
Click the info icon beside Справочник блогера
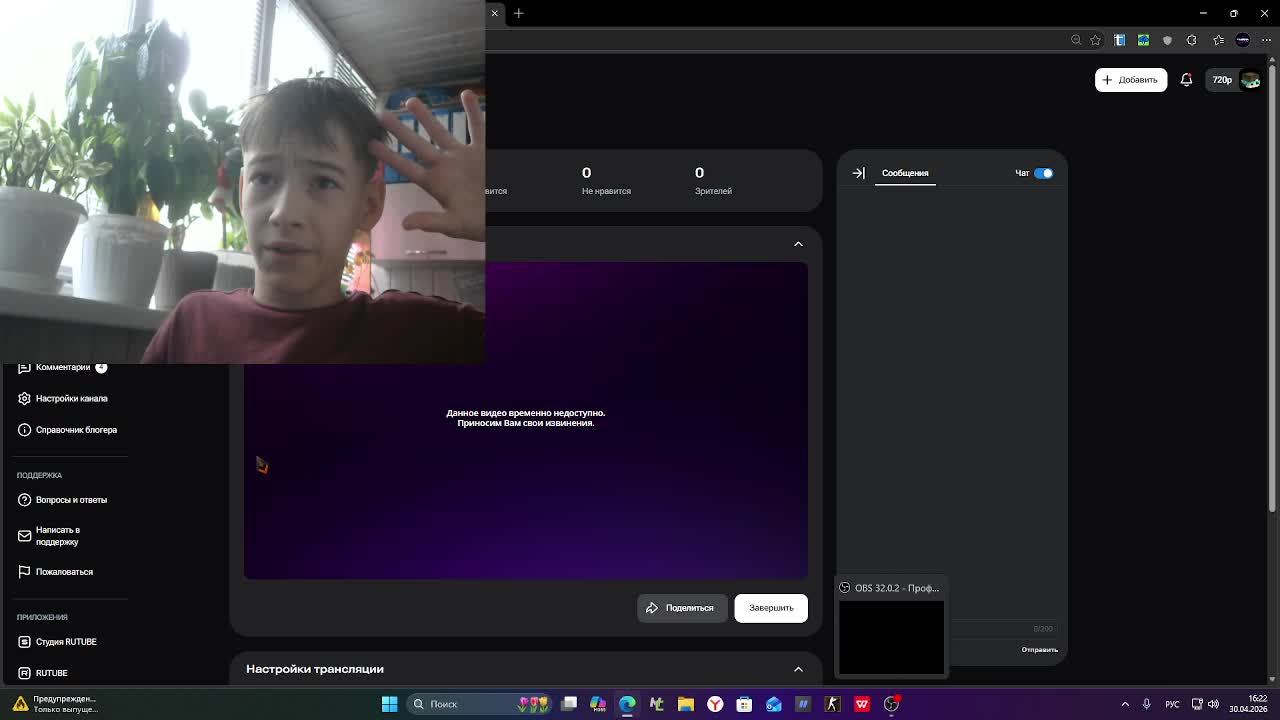coord(24,430)
